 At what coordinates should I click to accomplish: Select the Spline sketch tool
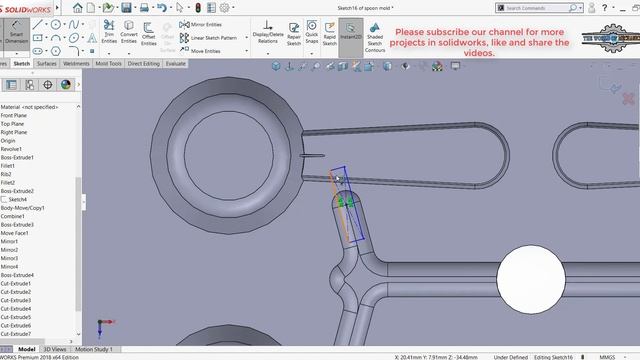pyautogui.click(x=74, y=24)
